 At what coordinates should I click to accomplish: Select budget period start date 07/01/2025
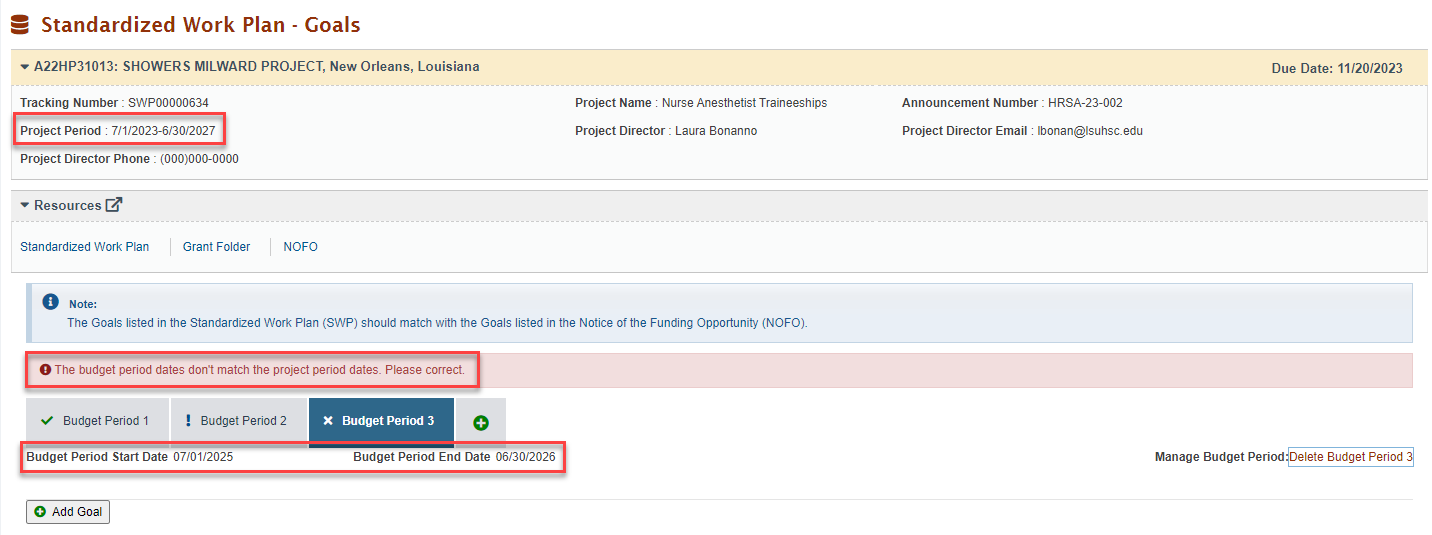pyautogui.click(x=203, y=457)
